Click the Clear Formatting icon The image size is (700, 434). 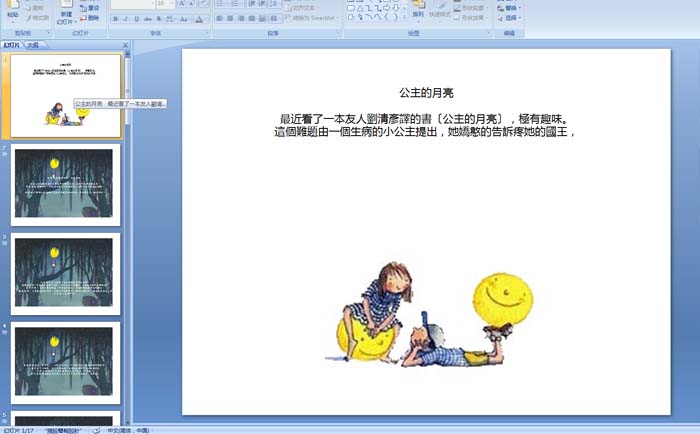[x=204, y=4]
